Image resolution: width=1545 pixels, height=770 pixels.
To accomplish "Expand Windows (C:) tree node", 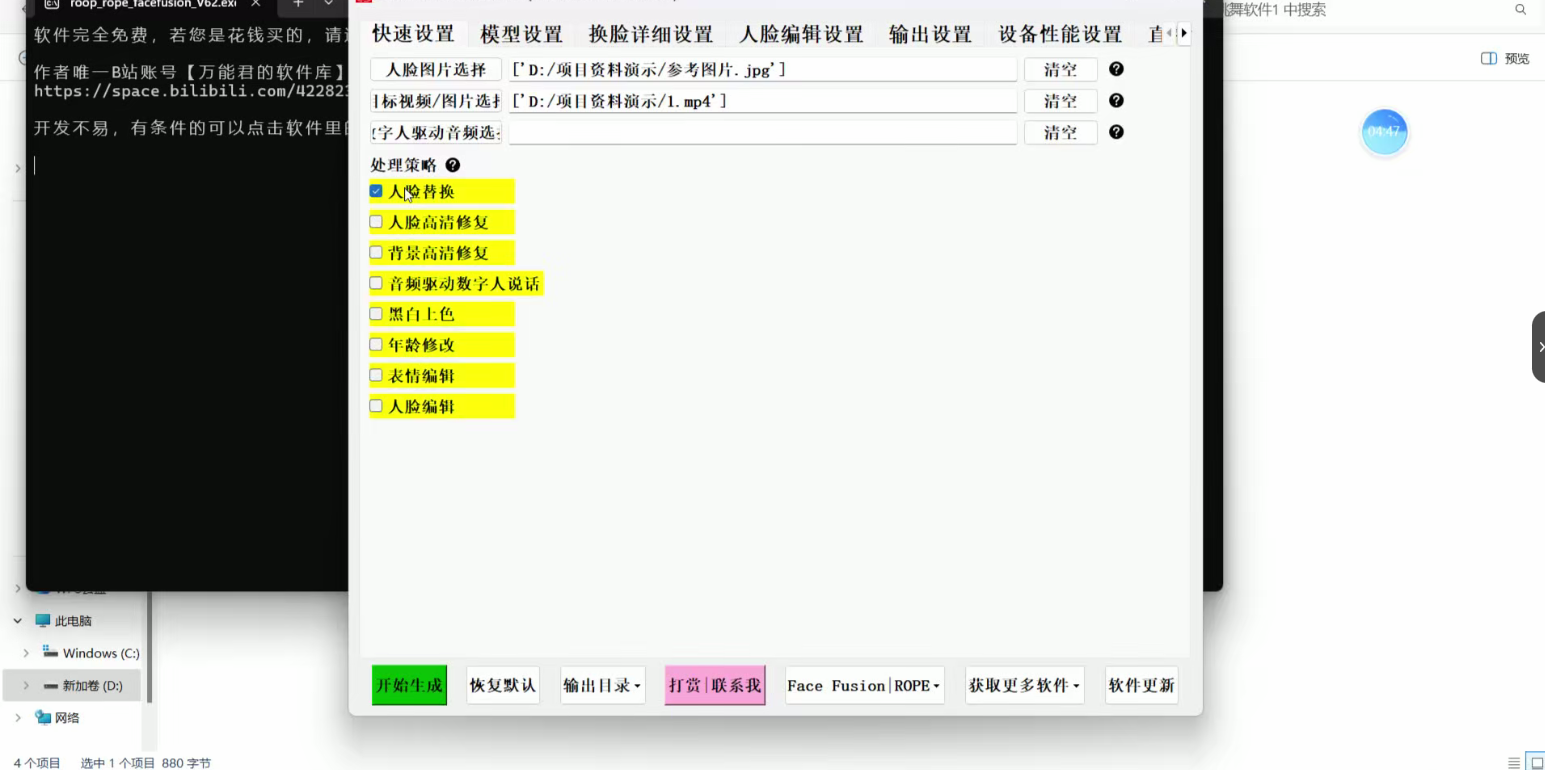I will 26,653.
